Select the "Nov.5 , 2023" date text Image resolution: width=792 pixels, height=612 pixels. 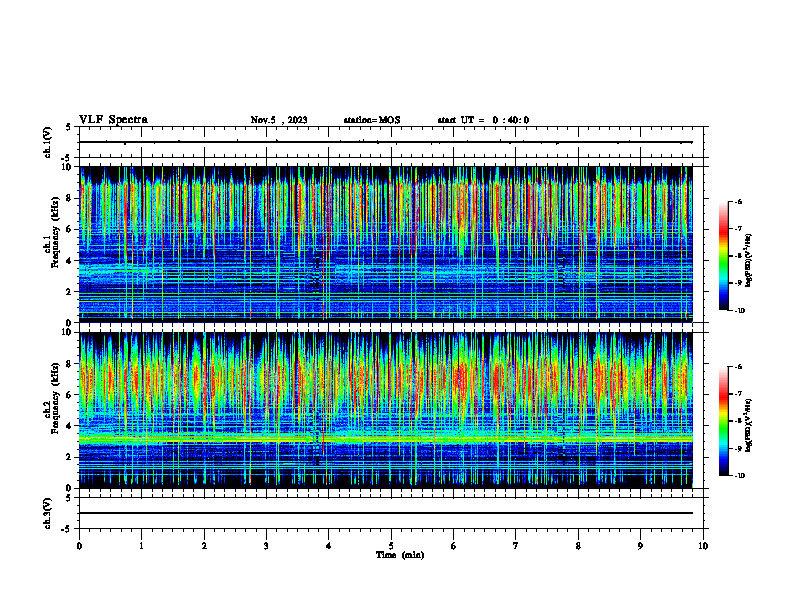[x=279, y=120]
